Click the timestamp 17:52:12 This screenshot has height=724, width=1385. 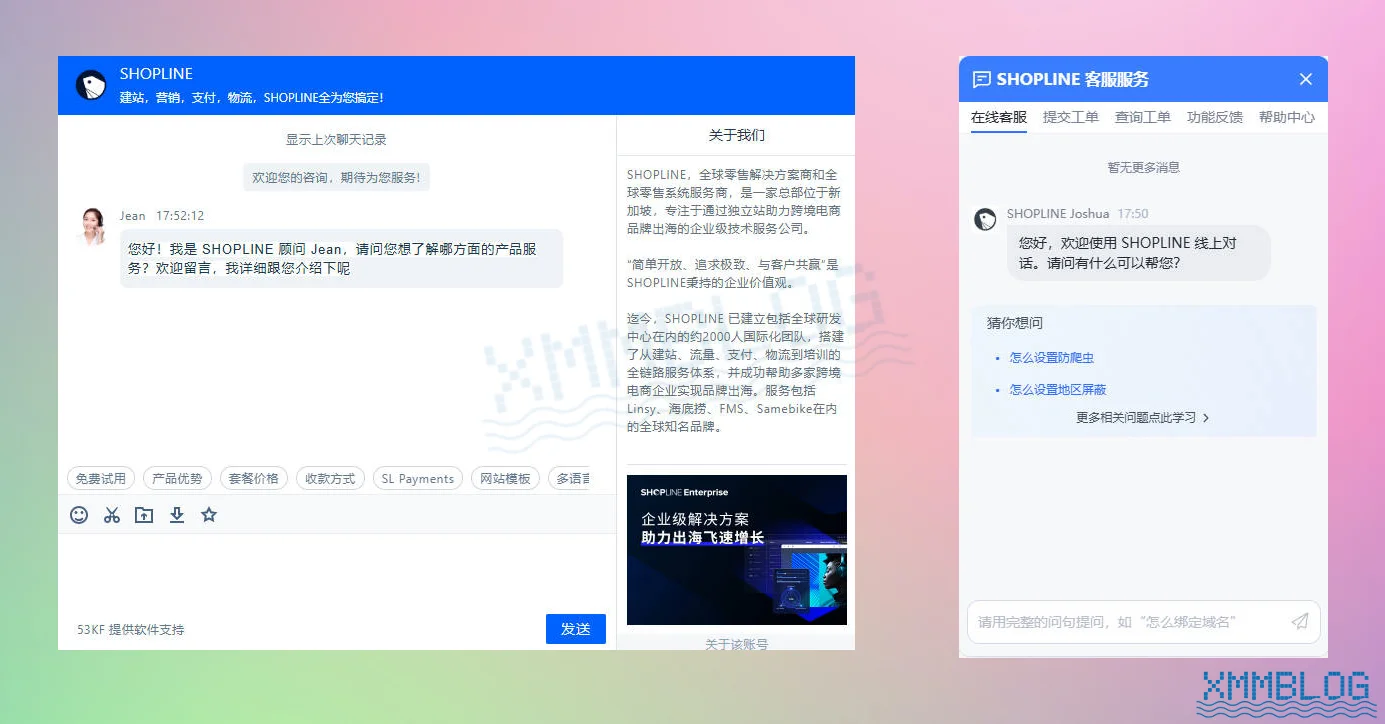point(180,216)
